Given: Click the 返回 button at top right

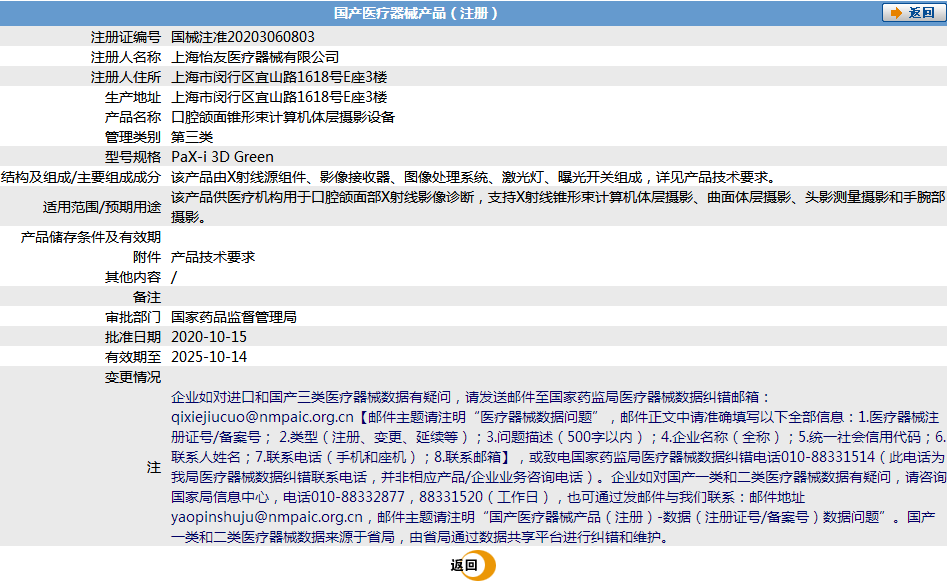Looking at the screenshot, I should 913,13.
